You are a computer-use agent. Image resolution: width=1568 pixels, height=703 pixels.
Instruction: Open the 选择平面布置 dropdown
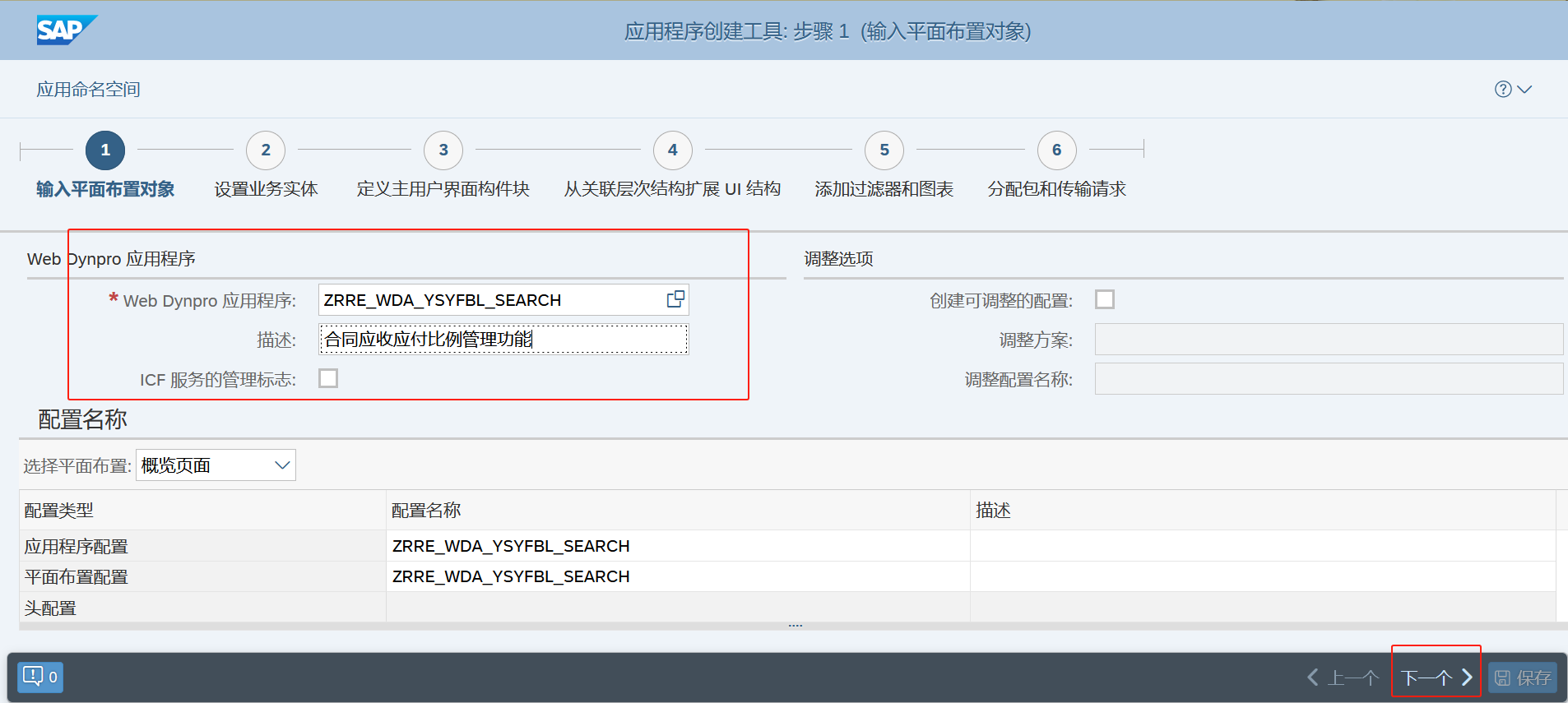pyautogui.click(x=216, y=465)
